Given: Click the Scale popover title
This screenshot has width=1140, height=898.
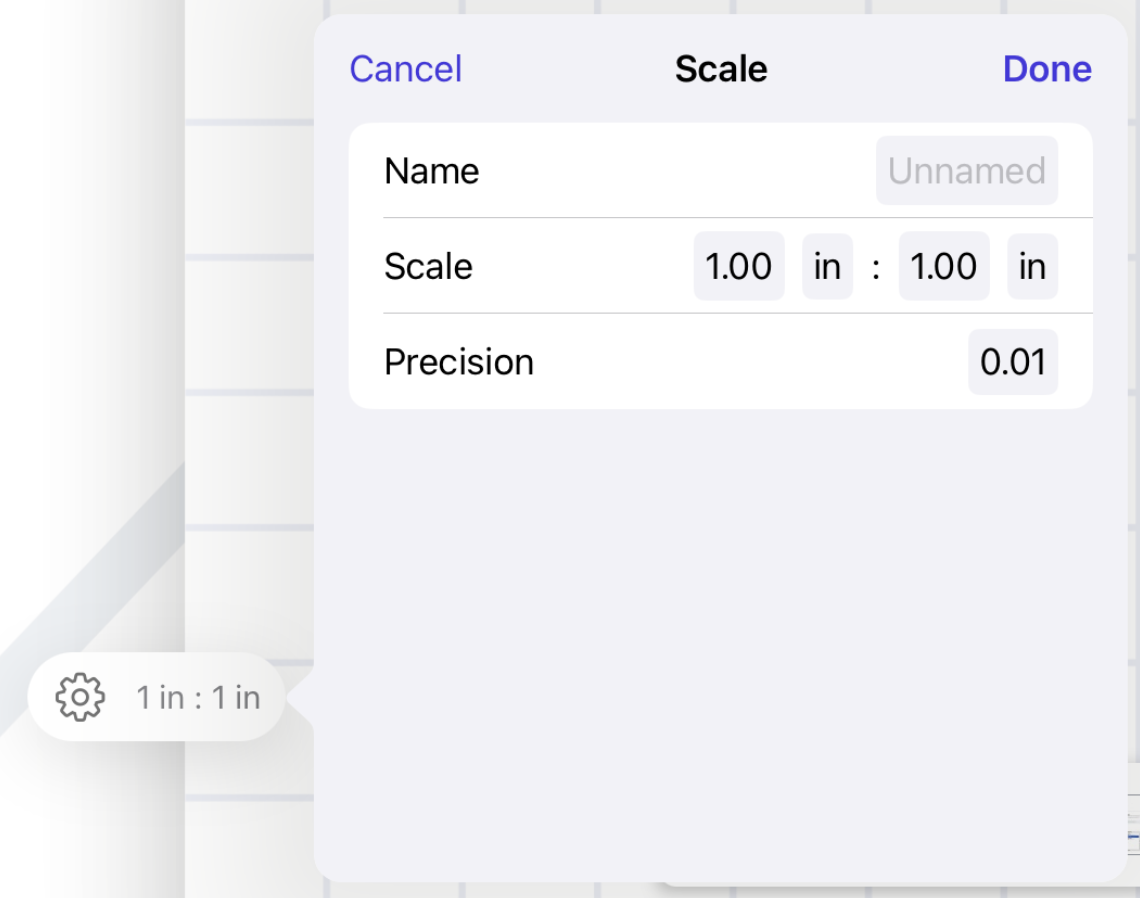Looking at the screenshot, I should click(720, 69).
